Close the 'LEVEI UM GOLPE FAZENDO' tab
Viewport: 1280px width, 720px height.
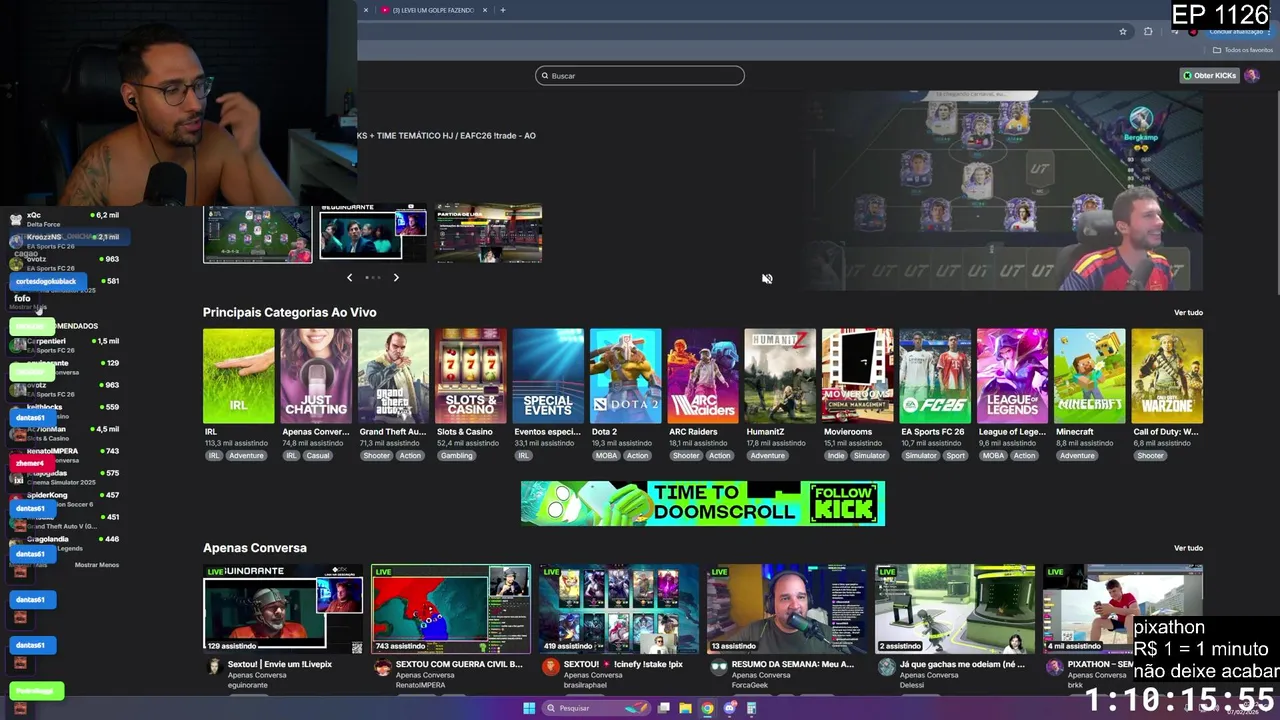(x=485, y=10)
